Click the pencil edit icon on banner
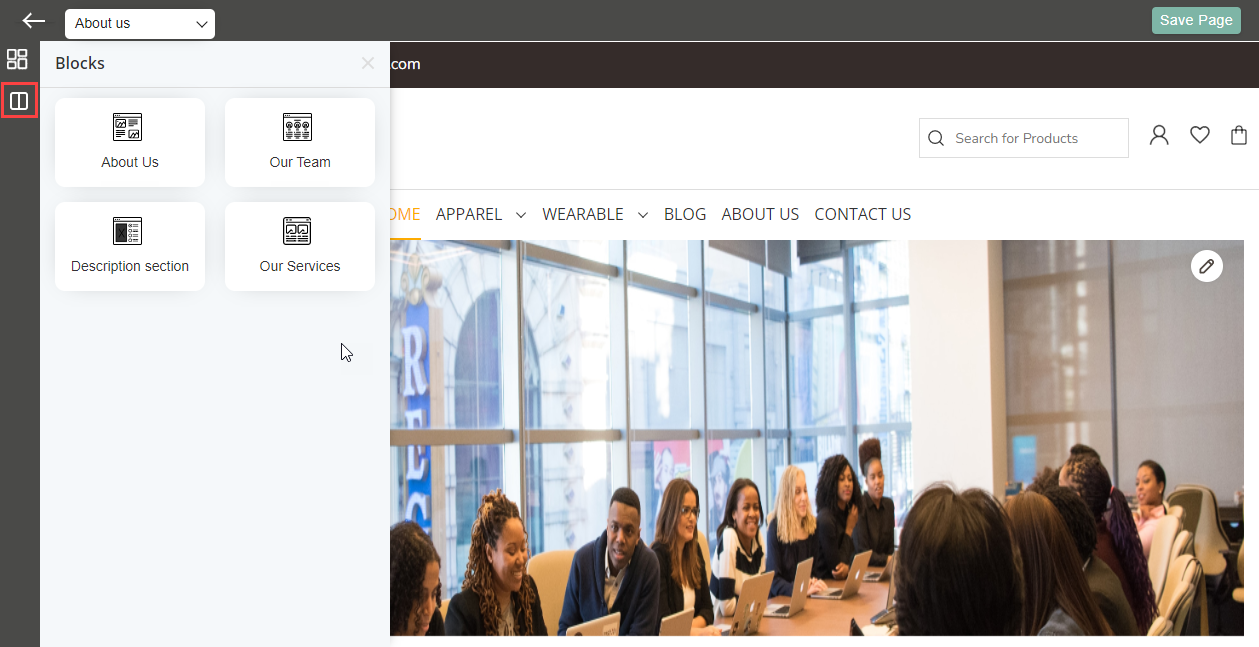Screen dimensions: 1259x647 [x=1207, y=266]
